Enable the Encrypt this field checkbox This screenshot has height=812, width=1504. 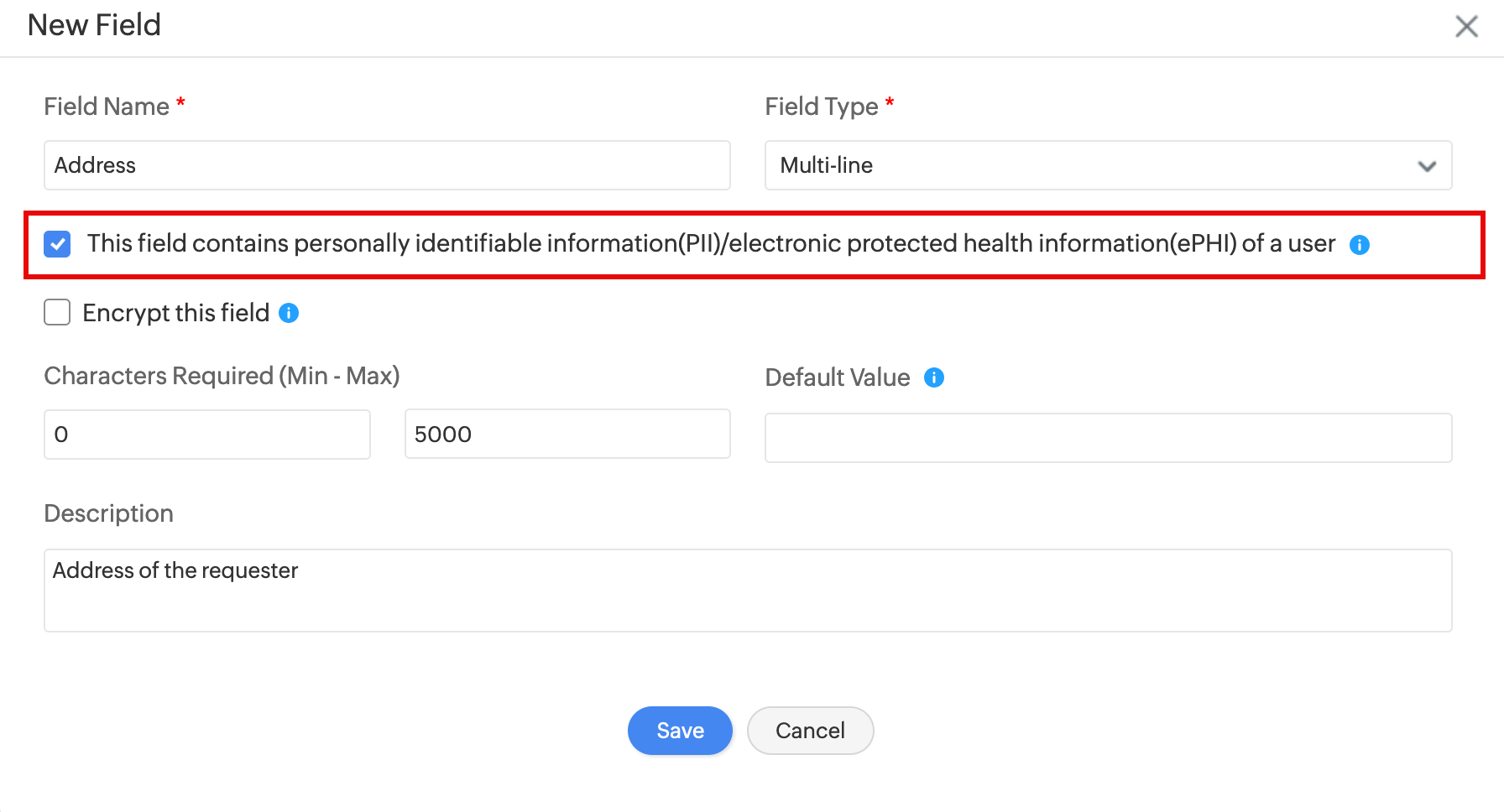(57, 313)
